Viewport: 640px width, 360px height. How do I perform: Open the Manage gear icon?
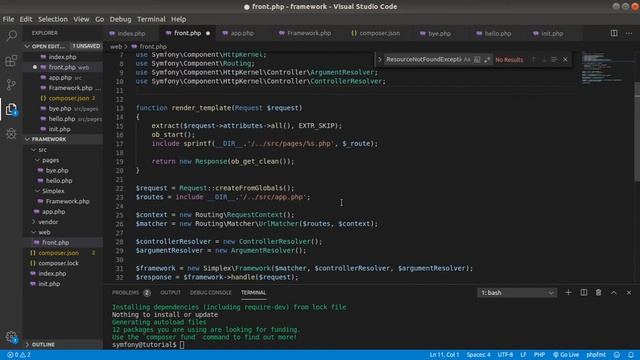11,337
